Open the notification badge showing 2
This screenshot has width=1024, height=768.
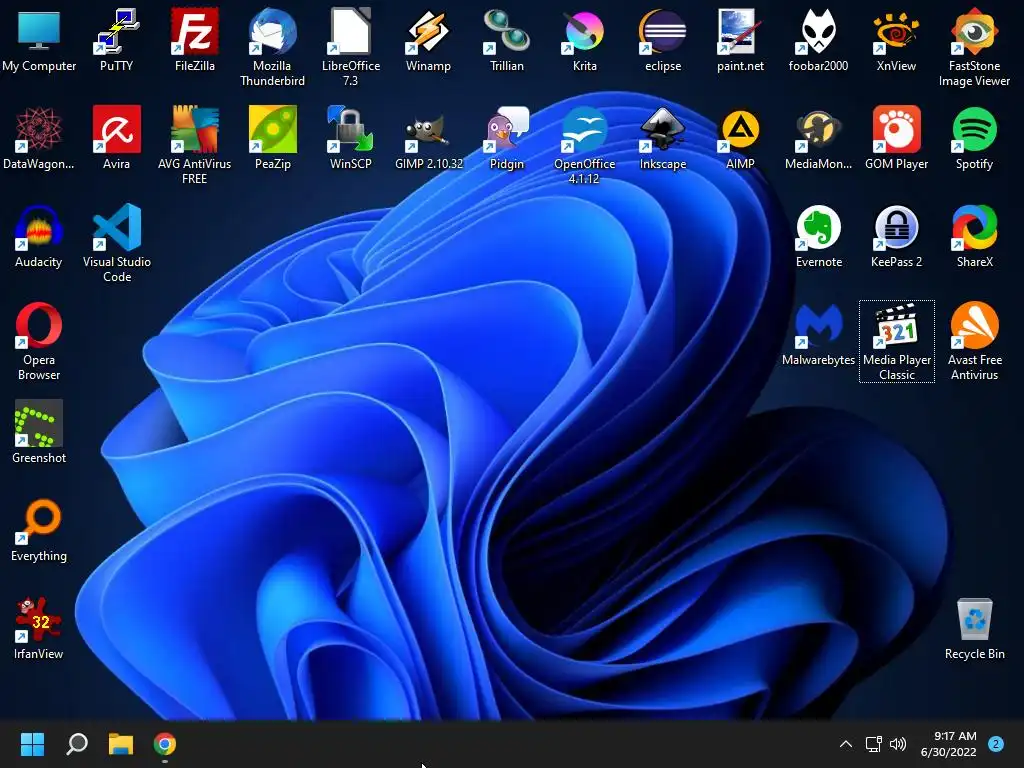point(996,744)
